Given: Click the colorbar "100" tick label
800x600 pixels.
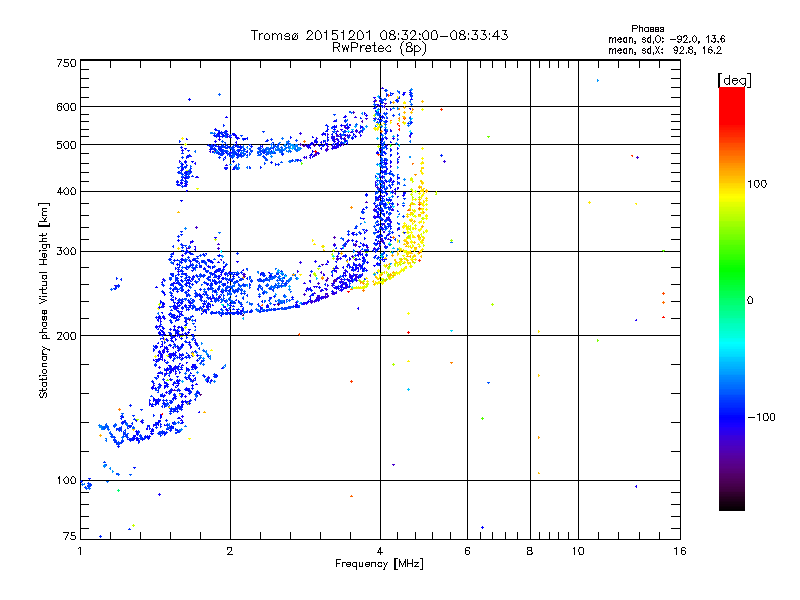Looking at the screenshot, I should (x=757, y=184).
